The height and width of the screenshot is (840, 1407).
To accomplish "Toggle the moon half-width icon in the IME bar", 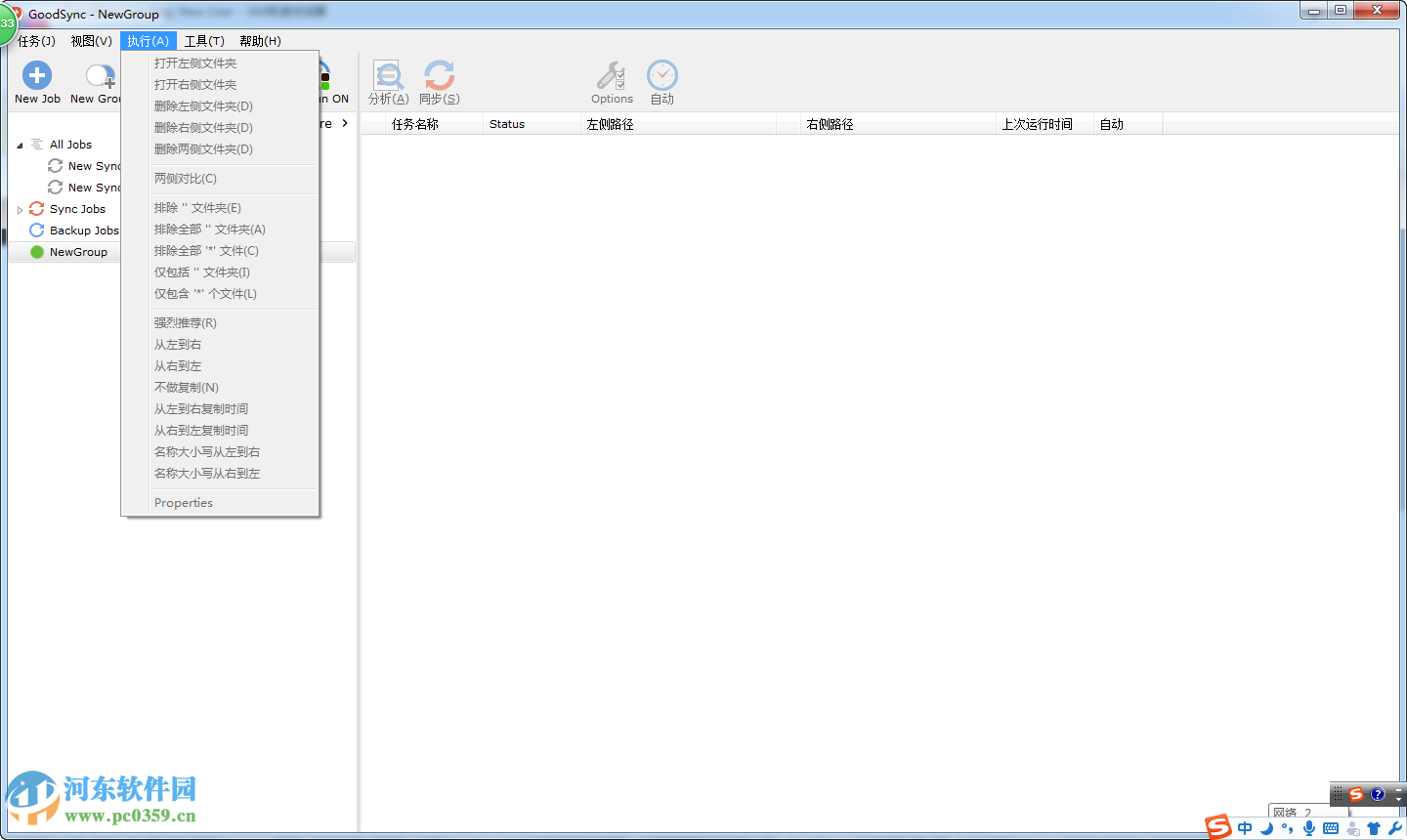I will [x=1266, y=828].
